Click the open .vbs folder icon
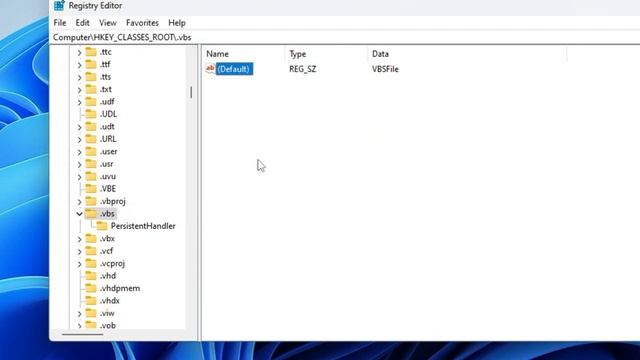Viewport: 640px width, 360px height. click(x=91, y=213)
